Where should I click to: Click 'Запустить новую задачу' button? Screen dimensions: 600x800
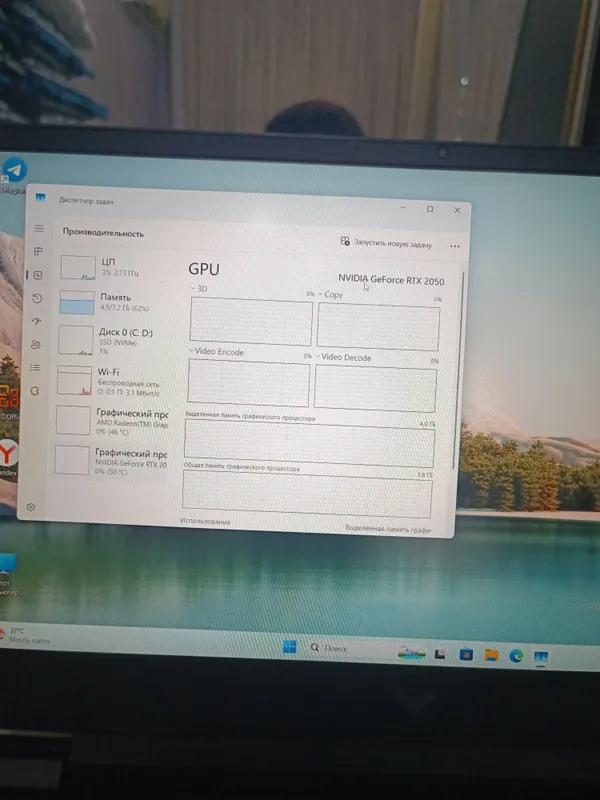click(386, 243)
